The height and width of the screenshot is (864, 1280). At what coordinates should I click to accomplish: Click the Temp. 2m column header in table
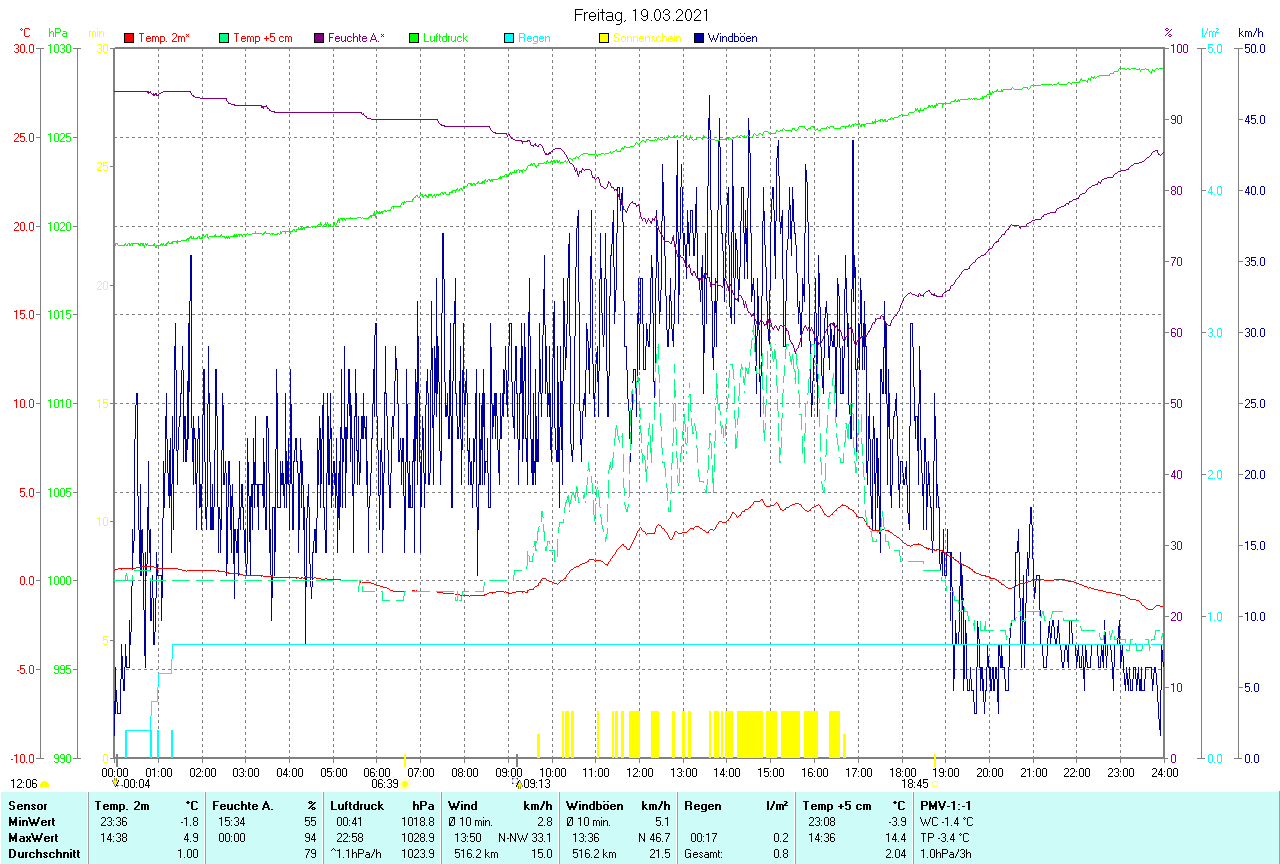[122, 806]
